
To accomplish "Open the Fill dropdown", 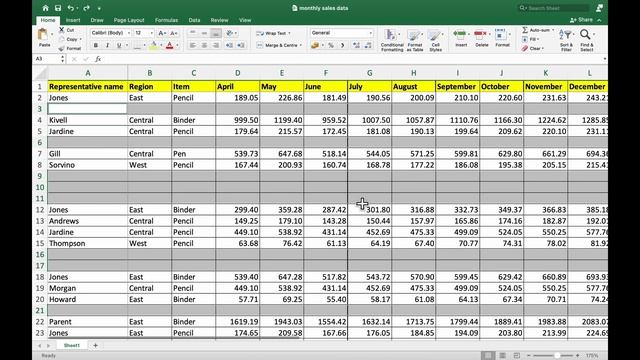I will click(x=531, y=39).
